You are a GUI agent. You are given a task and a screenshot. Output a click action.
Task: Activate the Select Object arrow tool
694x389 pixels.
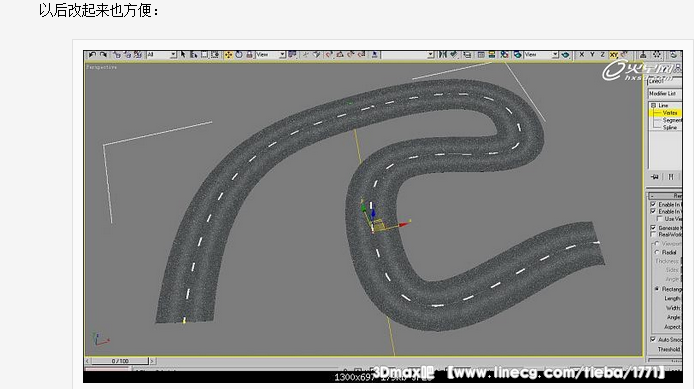(183, 55)
